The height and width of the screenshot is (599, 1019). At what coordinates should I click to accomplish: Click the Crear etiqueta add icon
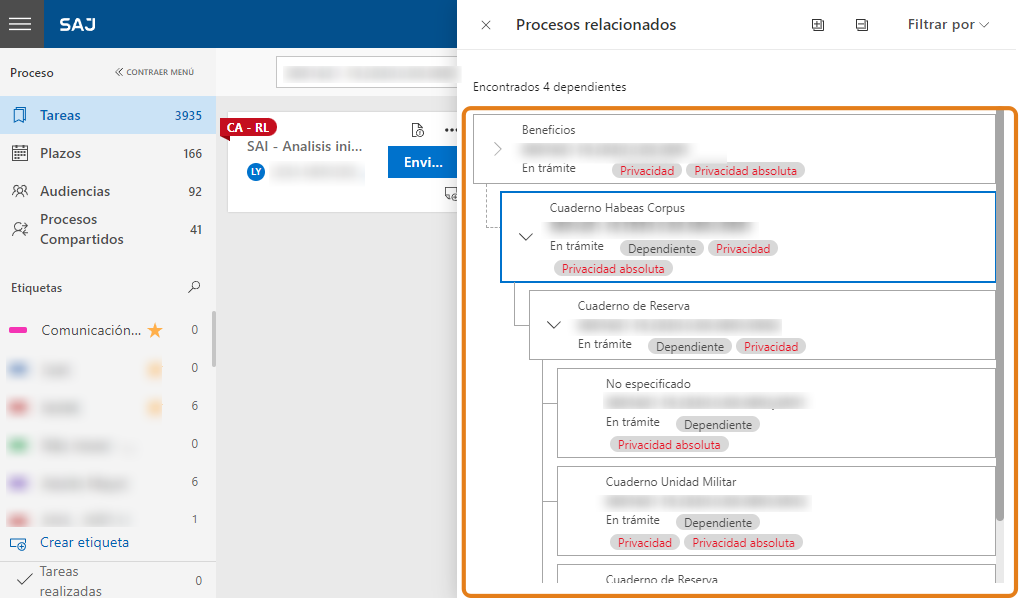tap(18, 543)
